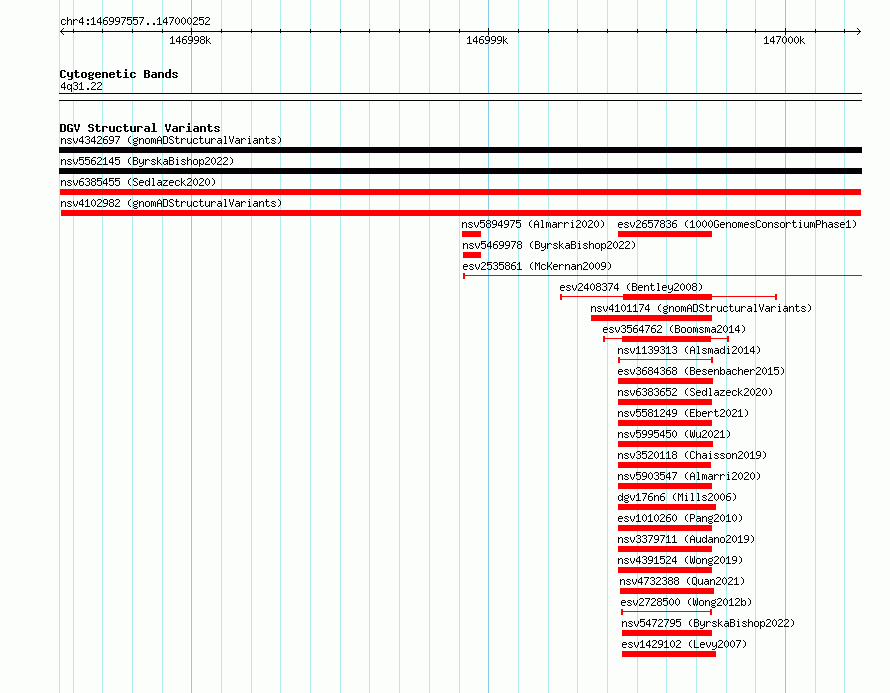
Task: Click the black bar of nsv5562145
Action: pyautogui.click(x=460, y=171)
